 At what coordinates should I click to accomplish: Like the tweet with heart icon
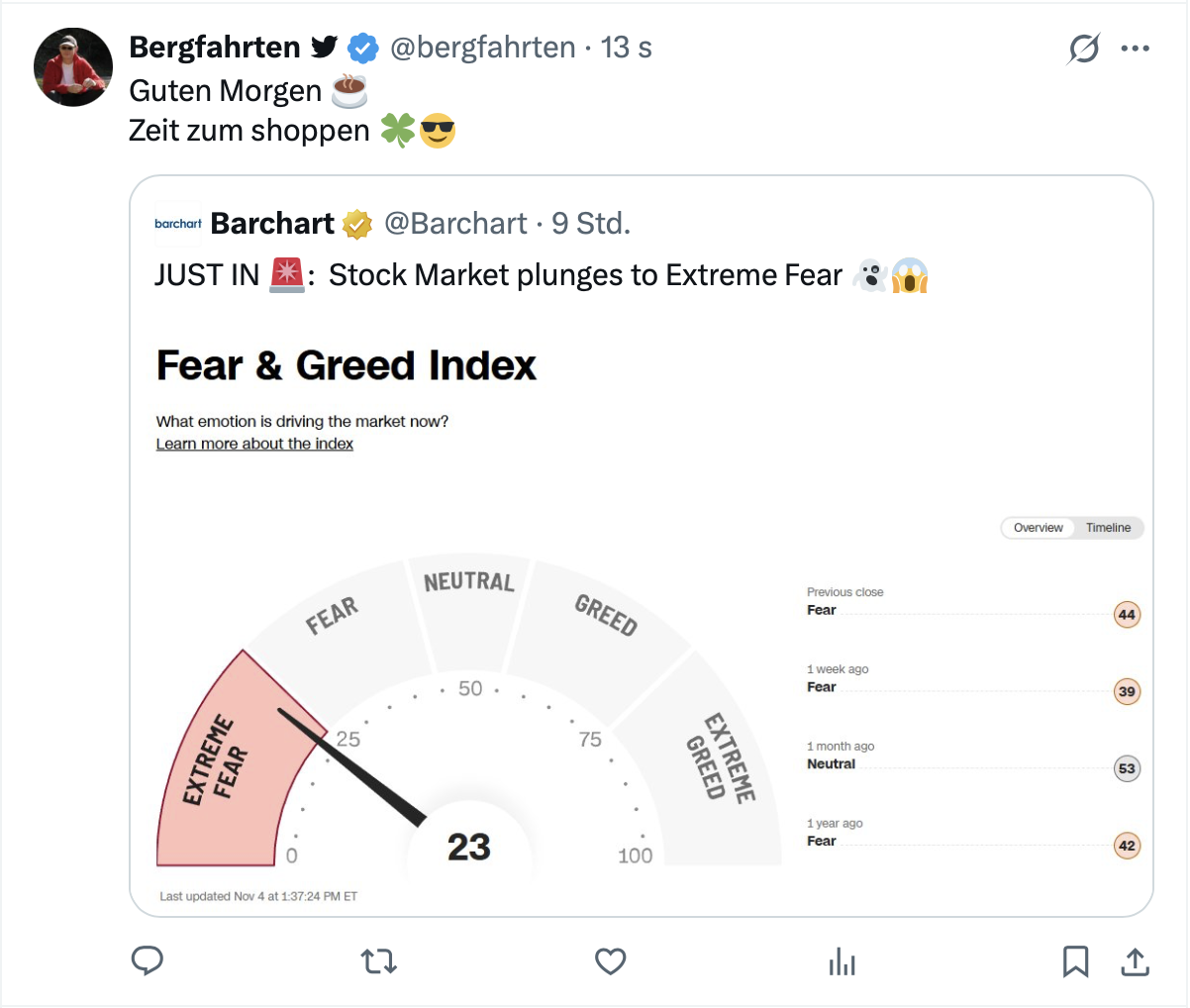click(610, 960)
